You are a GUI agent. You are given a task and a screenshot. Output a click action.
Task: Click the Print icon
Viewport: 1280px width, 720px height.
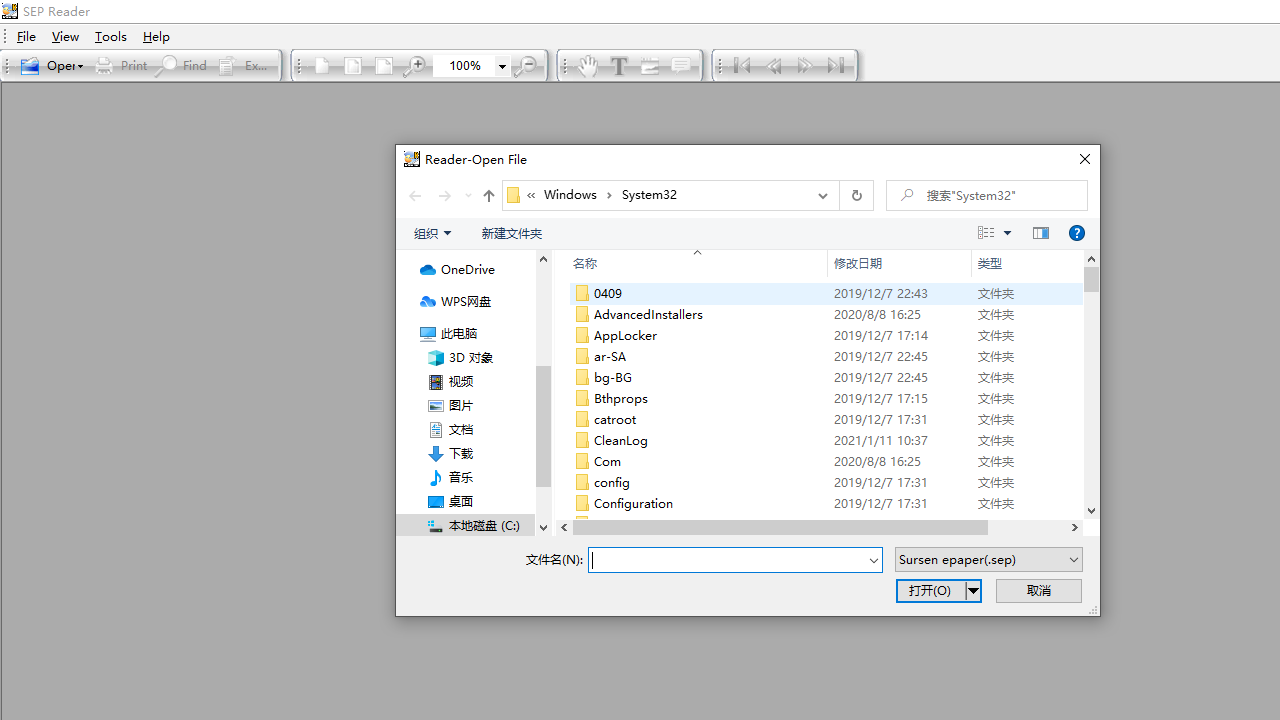tap(104, 66)
